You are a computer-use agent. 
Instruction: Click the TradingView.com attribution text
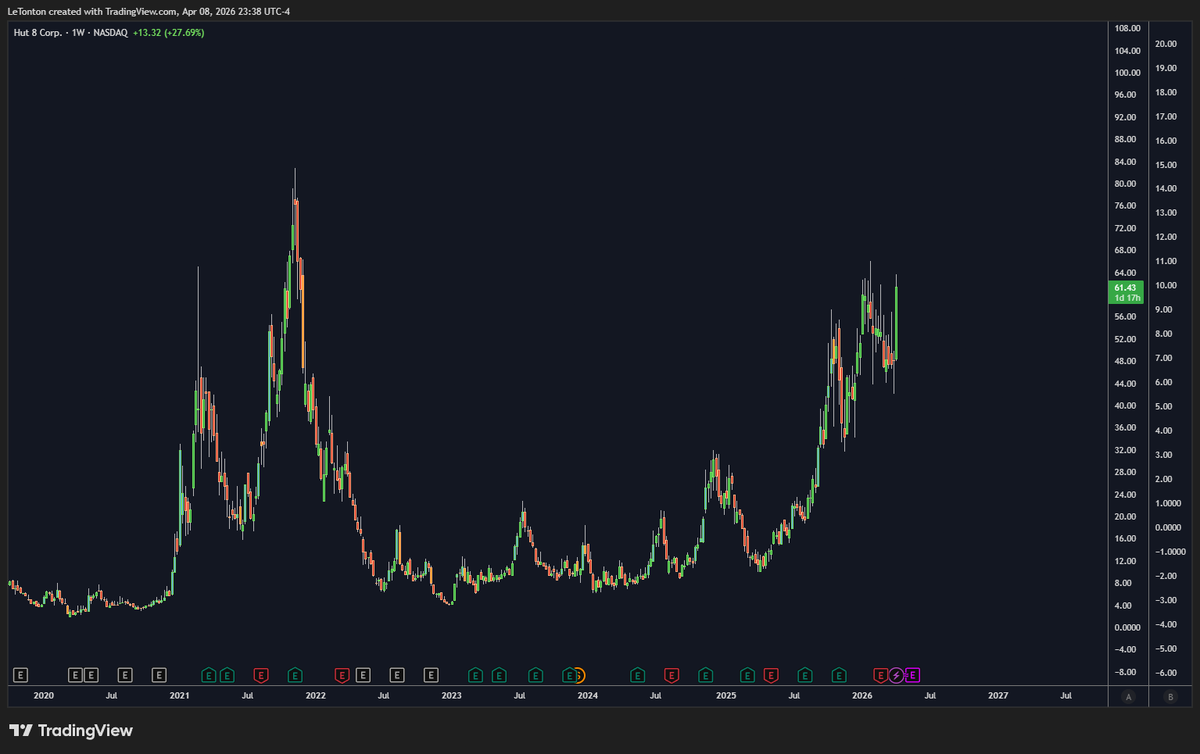tap(141, 11)
